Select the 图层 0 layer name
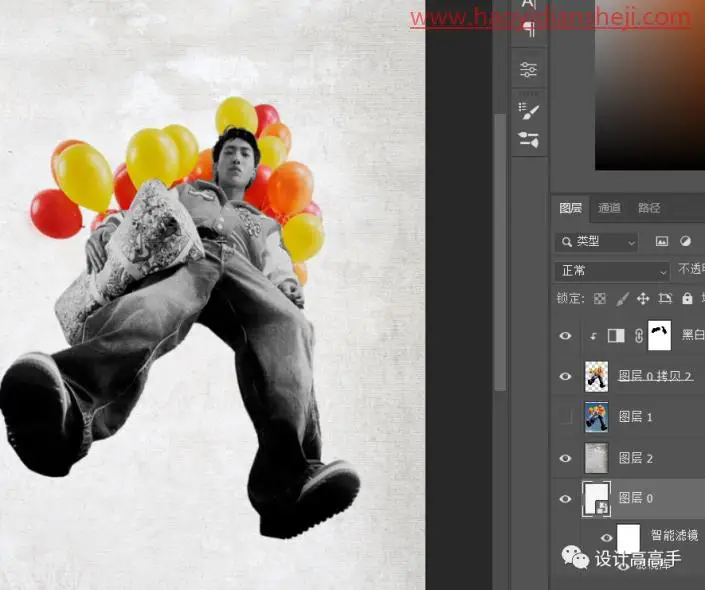The width and height of the screenshot is (705, 590). click(635, 498)
